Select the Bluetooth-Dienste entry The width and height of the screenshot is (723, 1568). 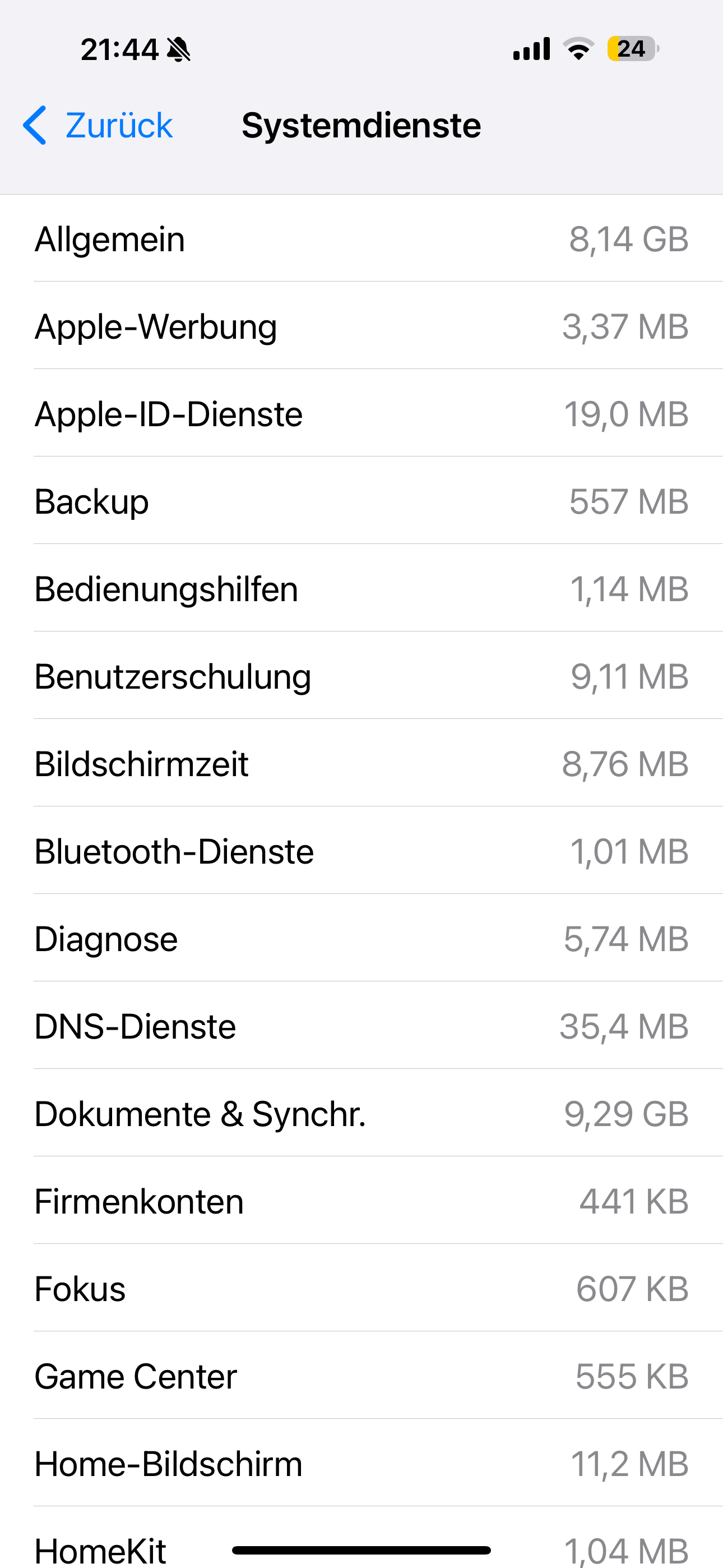pos(361,851)
